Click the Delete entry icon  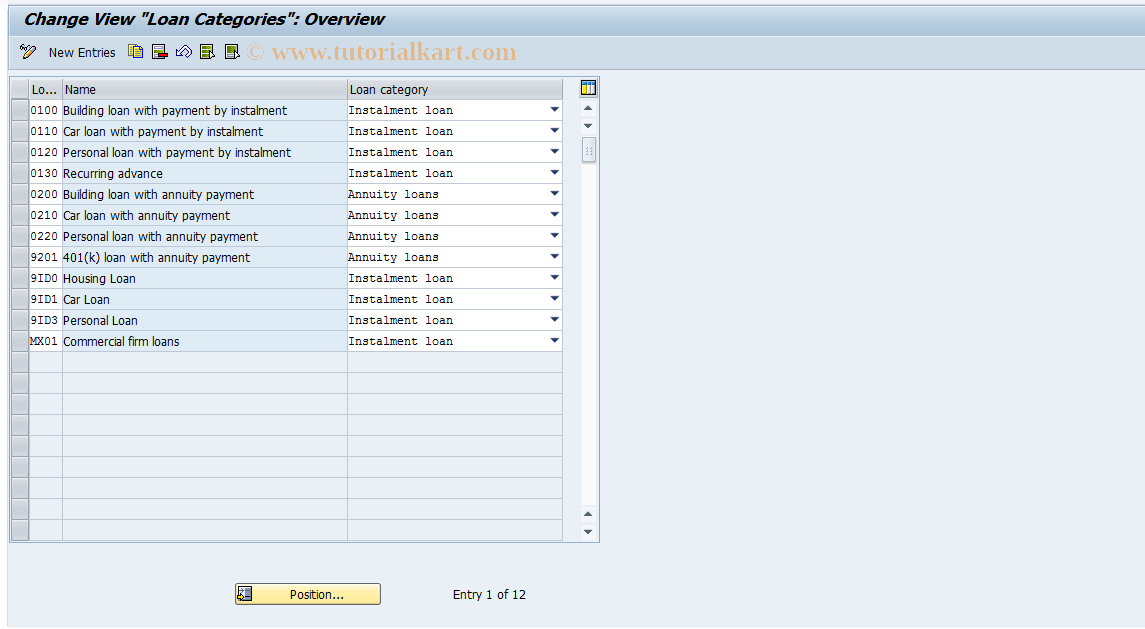pos(159,52)
